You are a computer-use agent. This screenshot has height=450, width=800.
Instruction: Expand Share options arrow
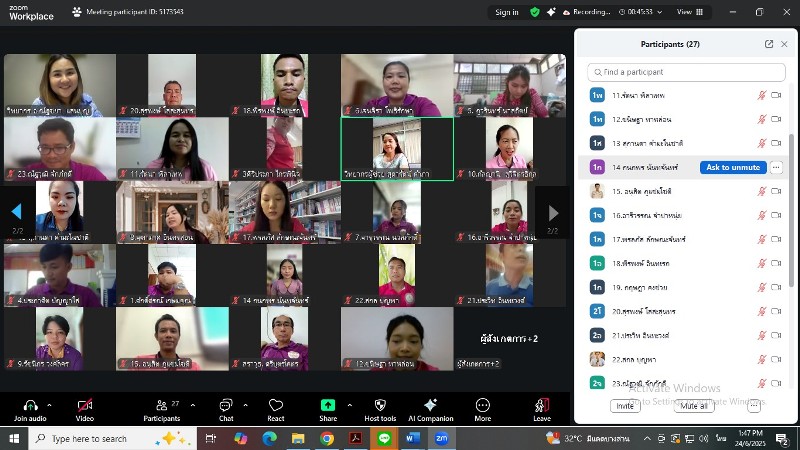coord(349,405)
